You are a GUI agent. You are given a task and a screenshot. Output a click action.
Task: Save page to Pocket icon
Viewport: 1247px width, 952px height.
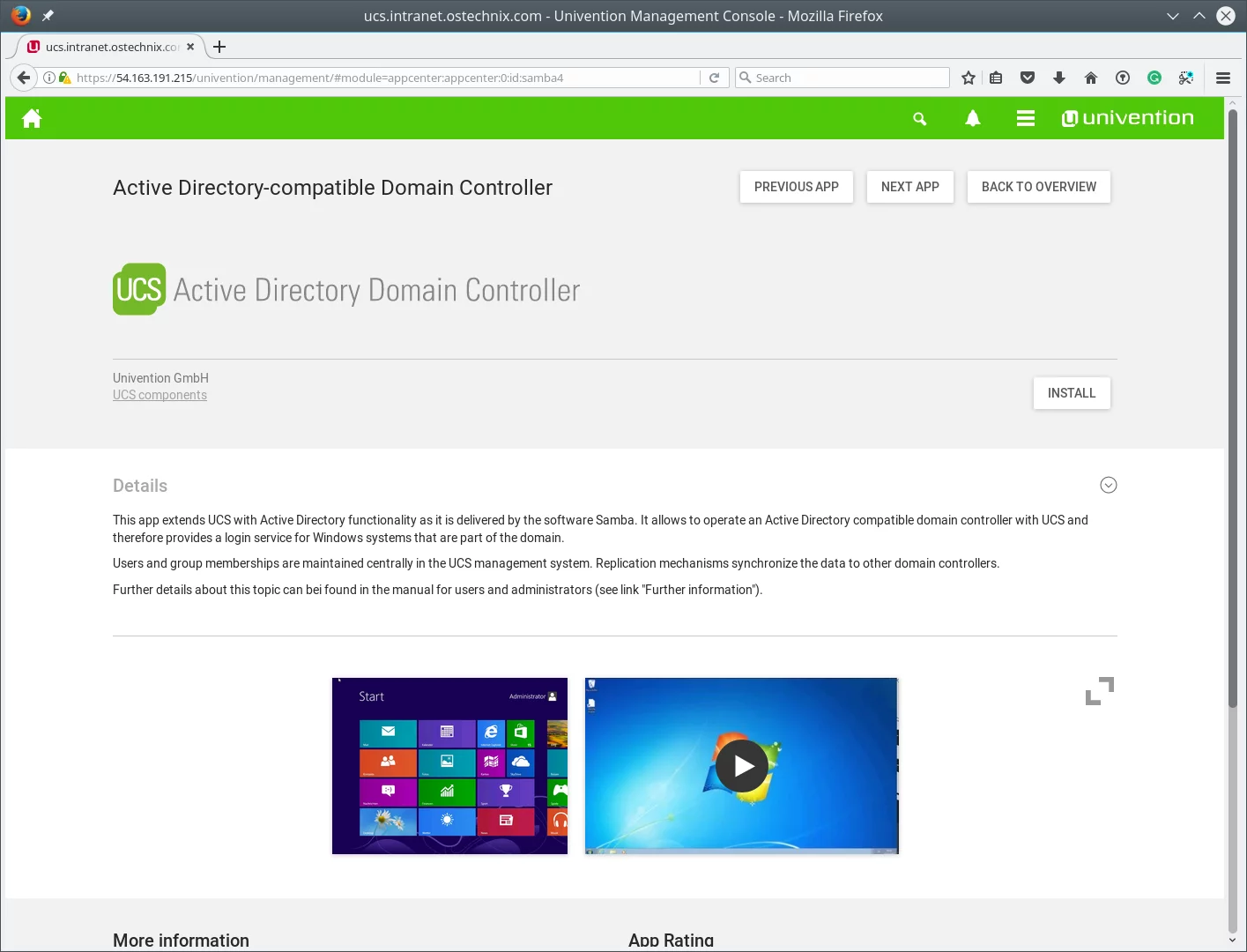pos(1028,78)
